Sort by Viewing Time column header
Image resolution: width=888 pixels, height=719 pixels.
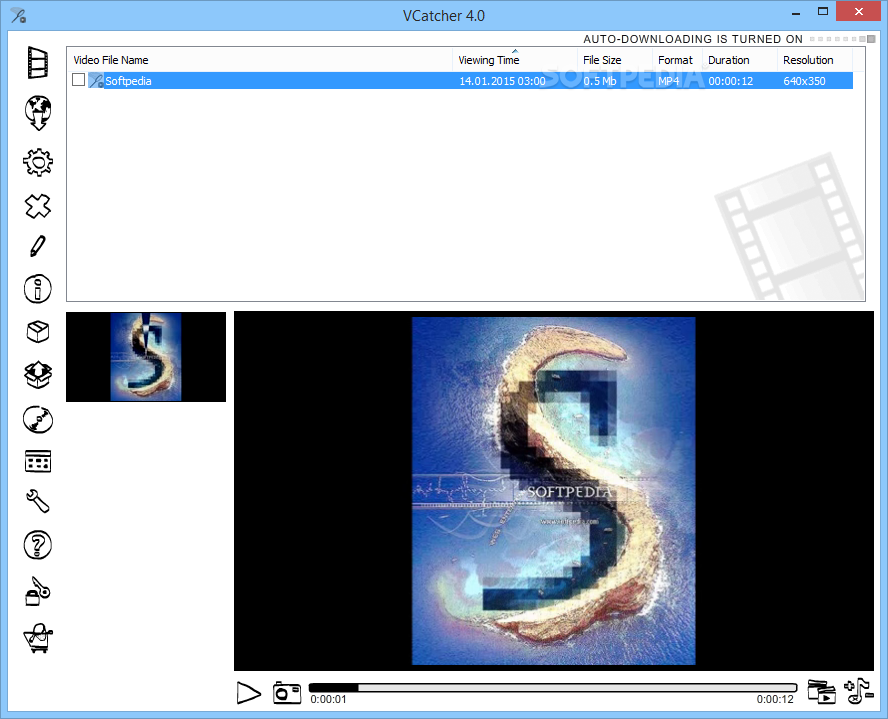[x=514, y=60]
